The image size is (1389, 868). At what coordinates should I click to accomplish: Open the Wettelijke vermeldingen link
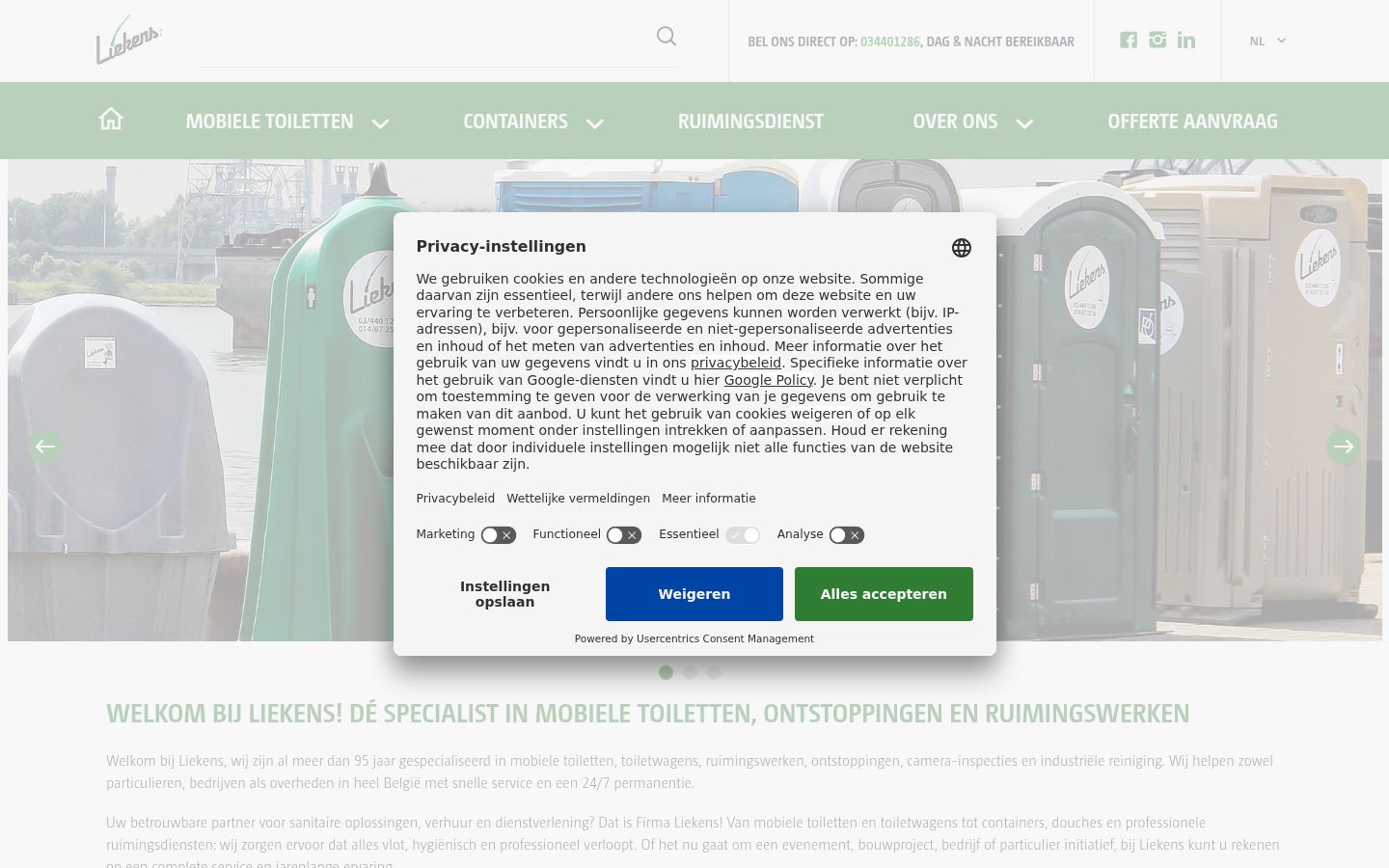(x=578, y=499)
